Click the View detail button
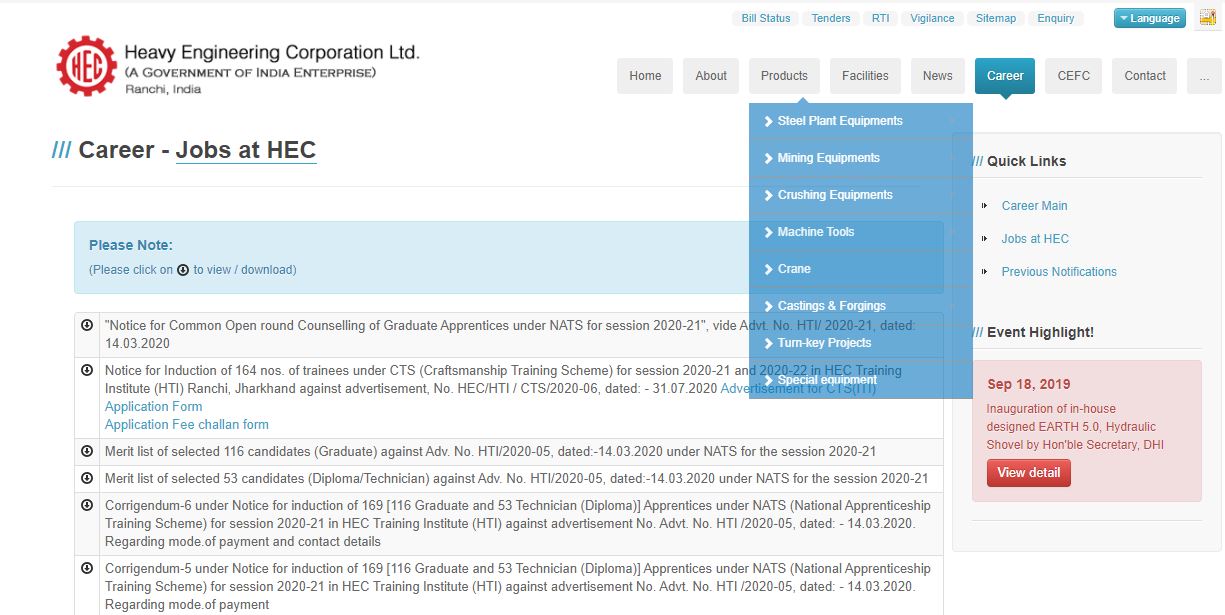 [1029, 473]
